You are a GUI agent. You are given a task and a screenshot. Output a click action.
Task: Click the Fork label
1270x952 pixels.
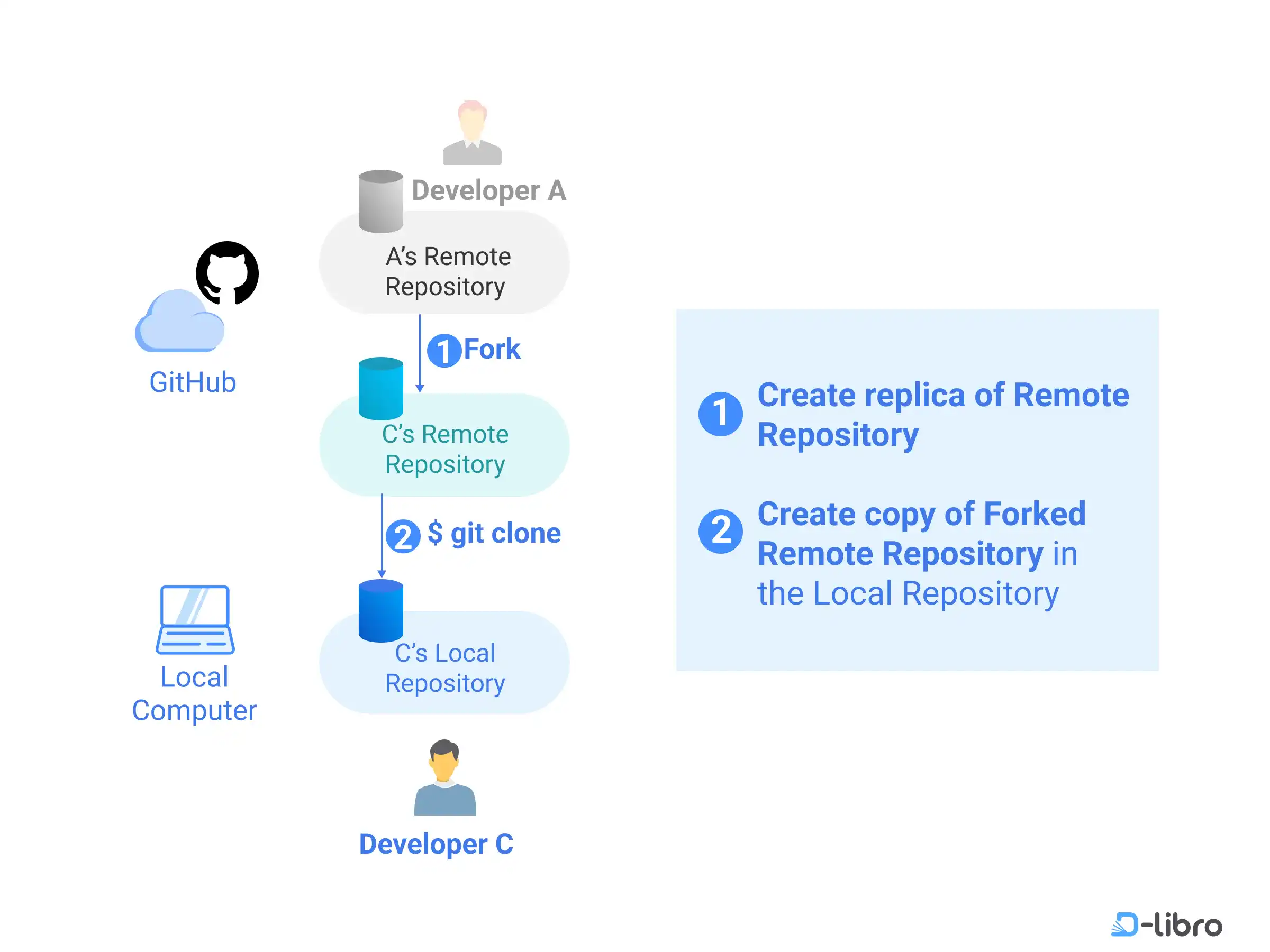coord(492,349)
